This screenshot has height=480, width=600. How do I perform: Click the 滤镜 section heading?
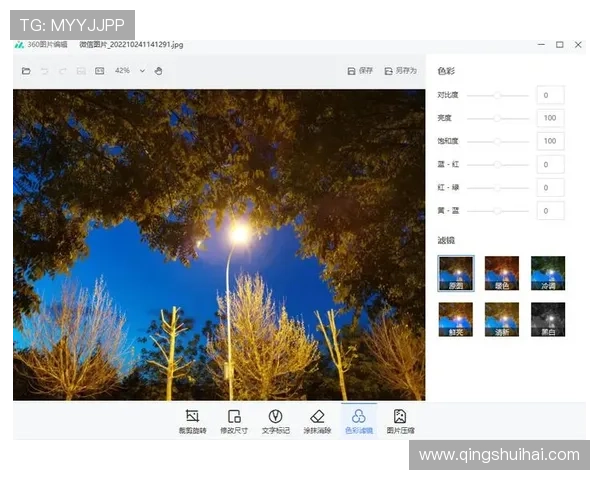coord(446,240)
